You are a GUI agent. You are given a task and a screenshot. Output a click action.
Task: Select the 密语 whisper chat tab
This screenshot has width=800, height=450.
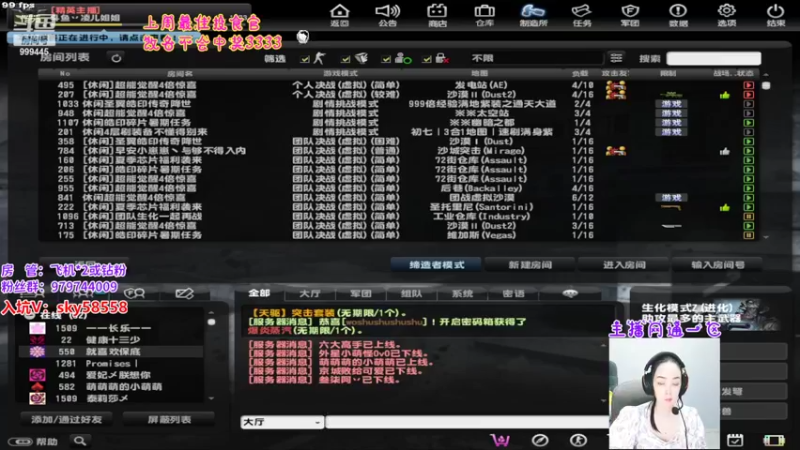pyautogui.click(x=513, y=293)
